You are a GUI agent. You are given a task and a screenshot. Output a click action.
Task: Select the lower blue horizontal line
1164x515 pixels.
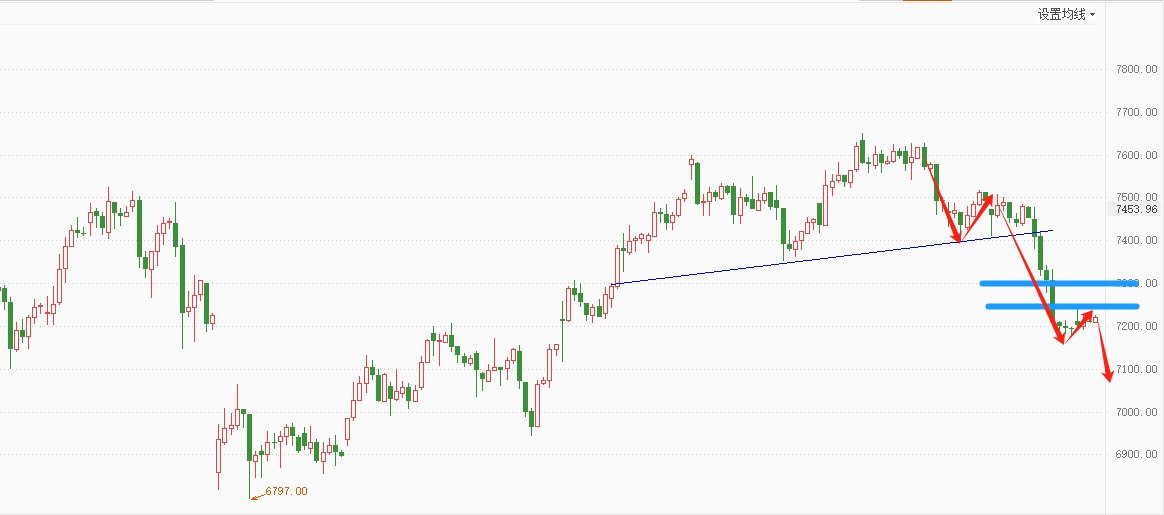click(x=1062, y=306)
